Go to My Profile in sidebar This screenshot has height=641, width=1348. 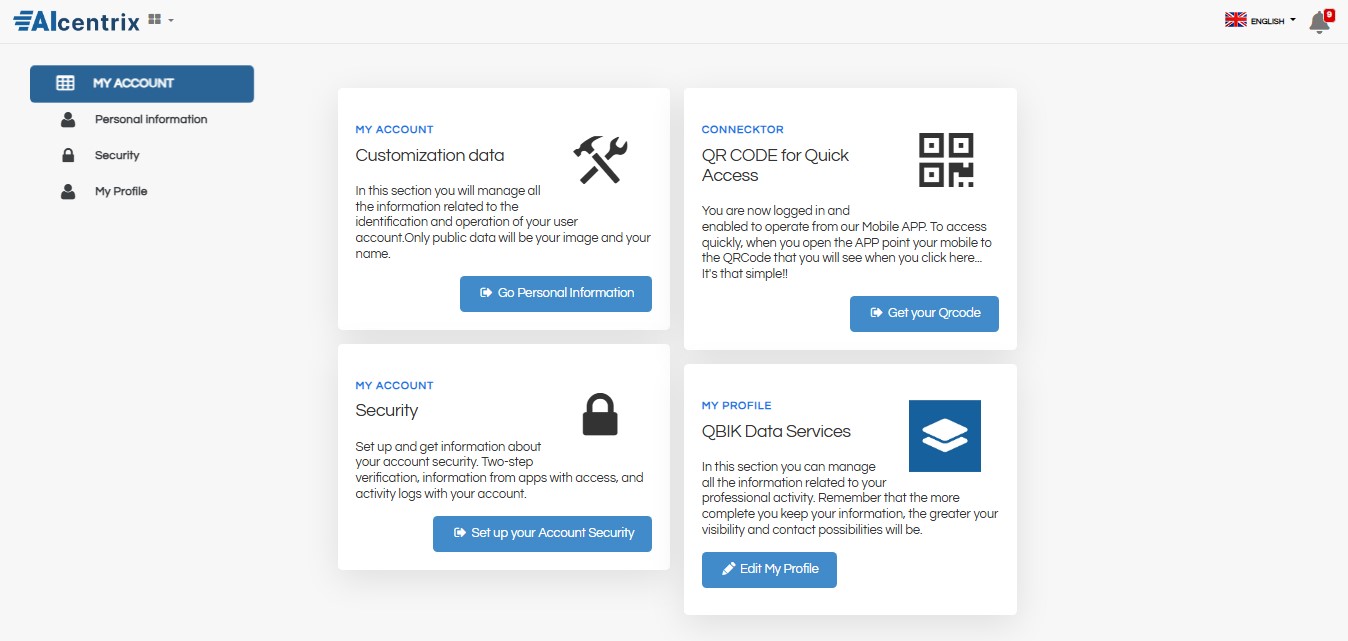tap(121, 191)
